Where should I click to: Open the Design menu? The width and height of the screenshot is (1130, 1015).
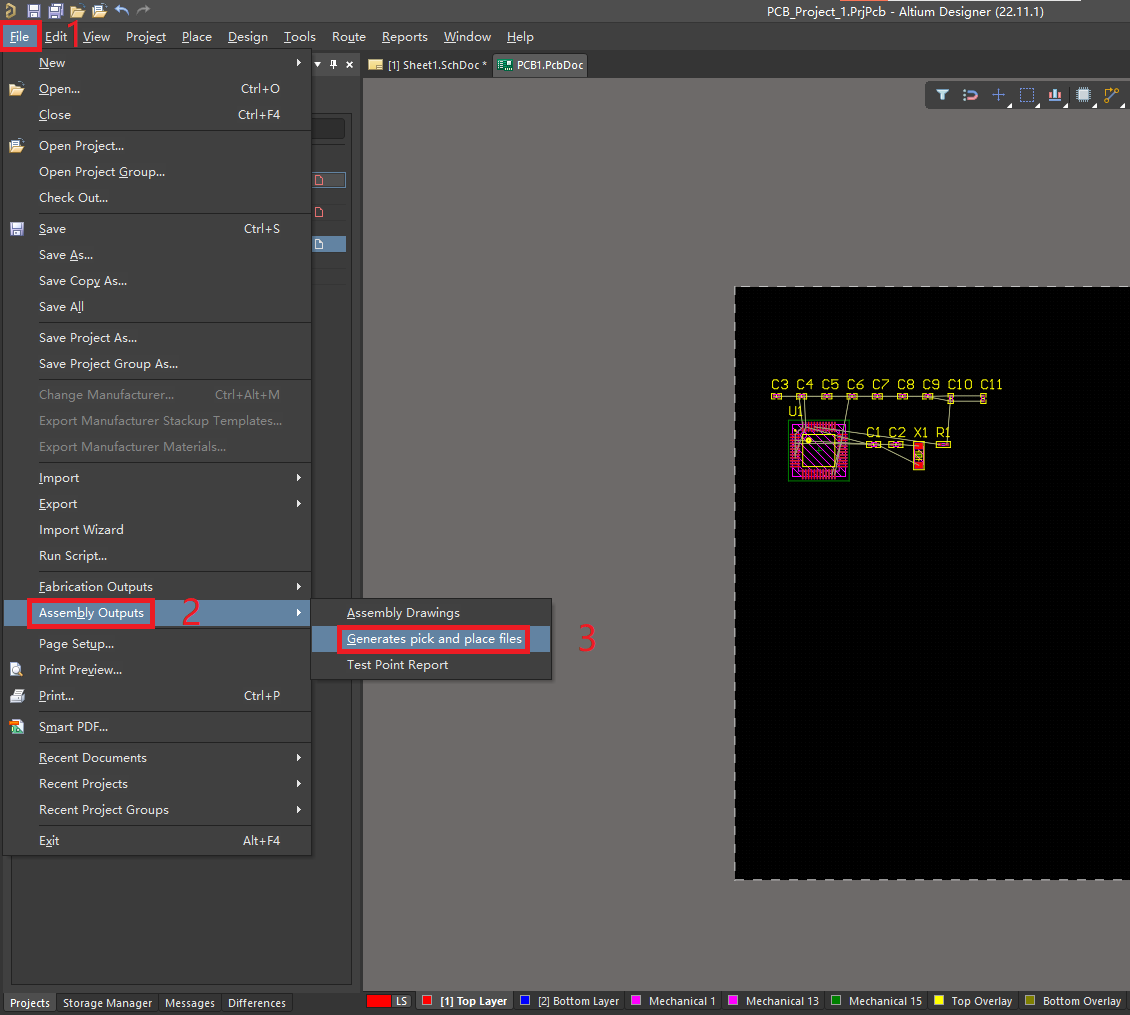248,37
